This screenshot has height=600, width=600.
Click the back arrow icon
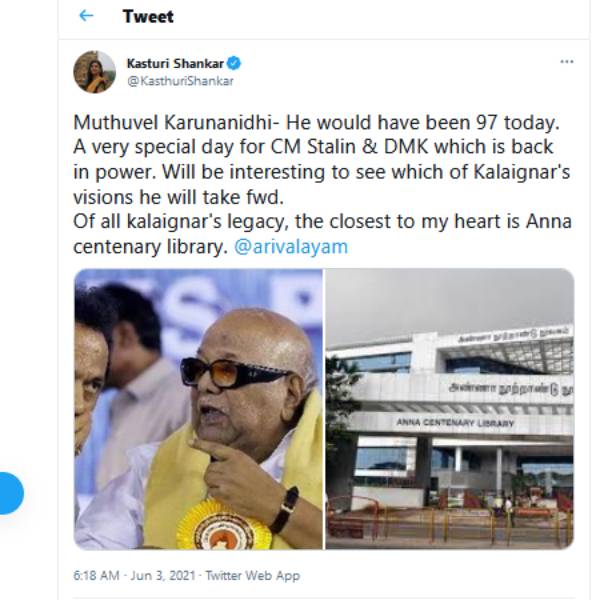[86, 16]
